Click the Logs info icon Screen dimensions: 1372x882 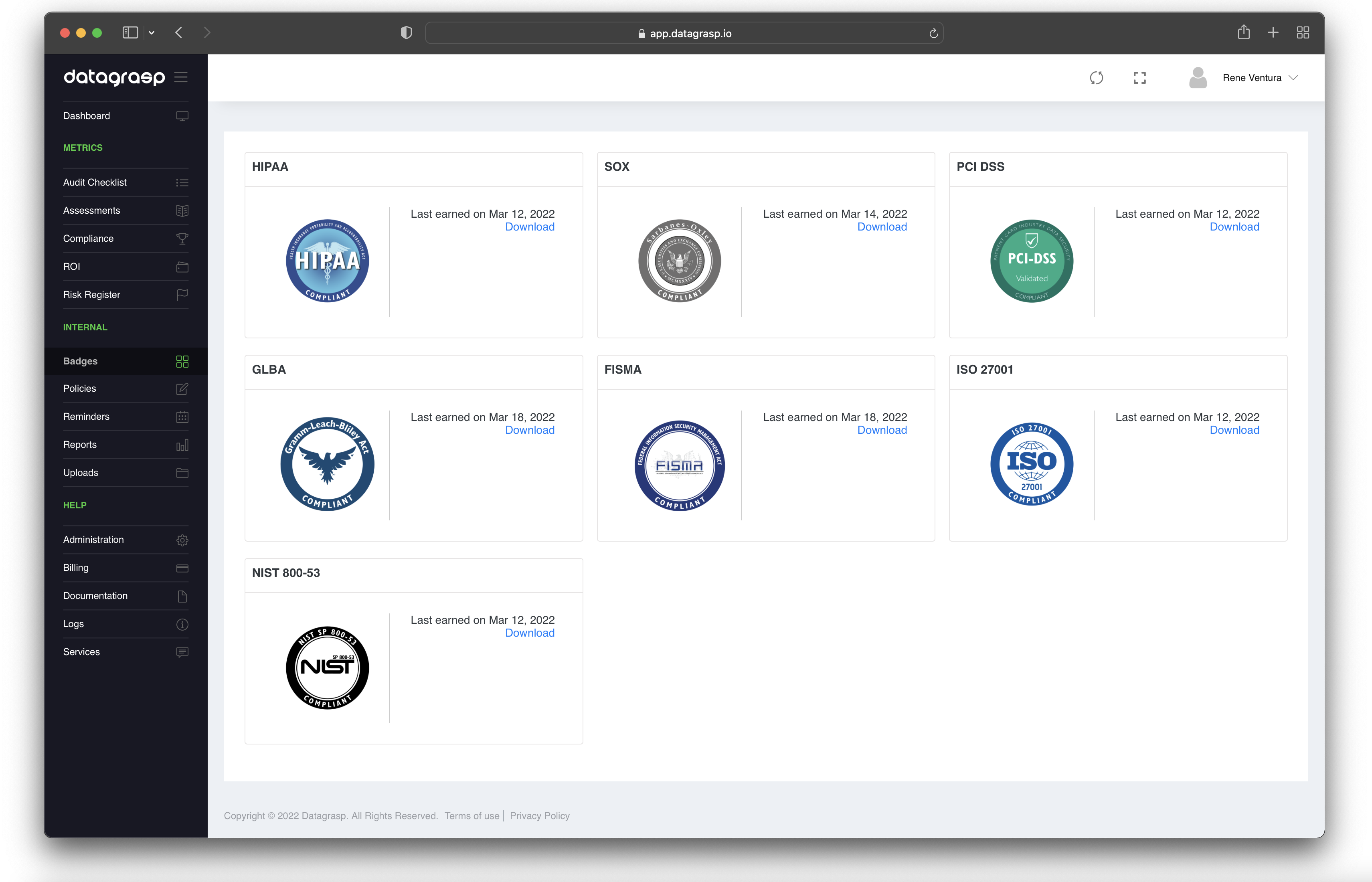tap(182, 624)
